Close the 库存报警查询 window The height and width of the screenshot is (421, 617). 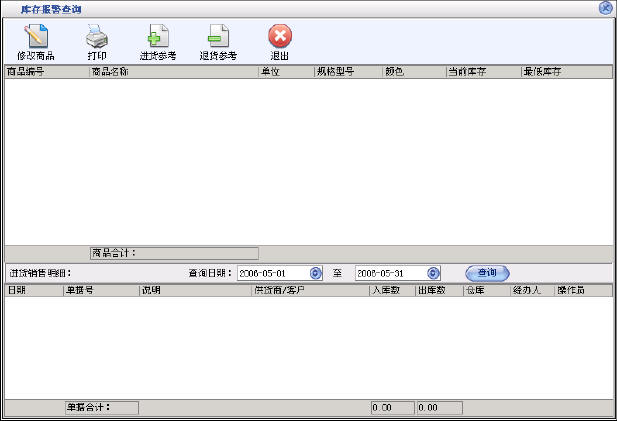coord(605,8)
